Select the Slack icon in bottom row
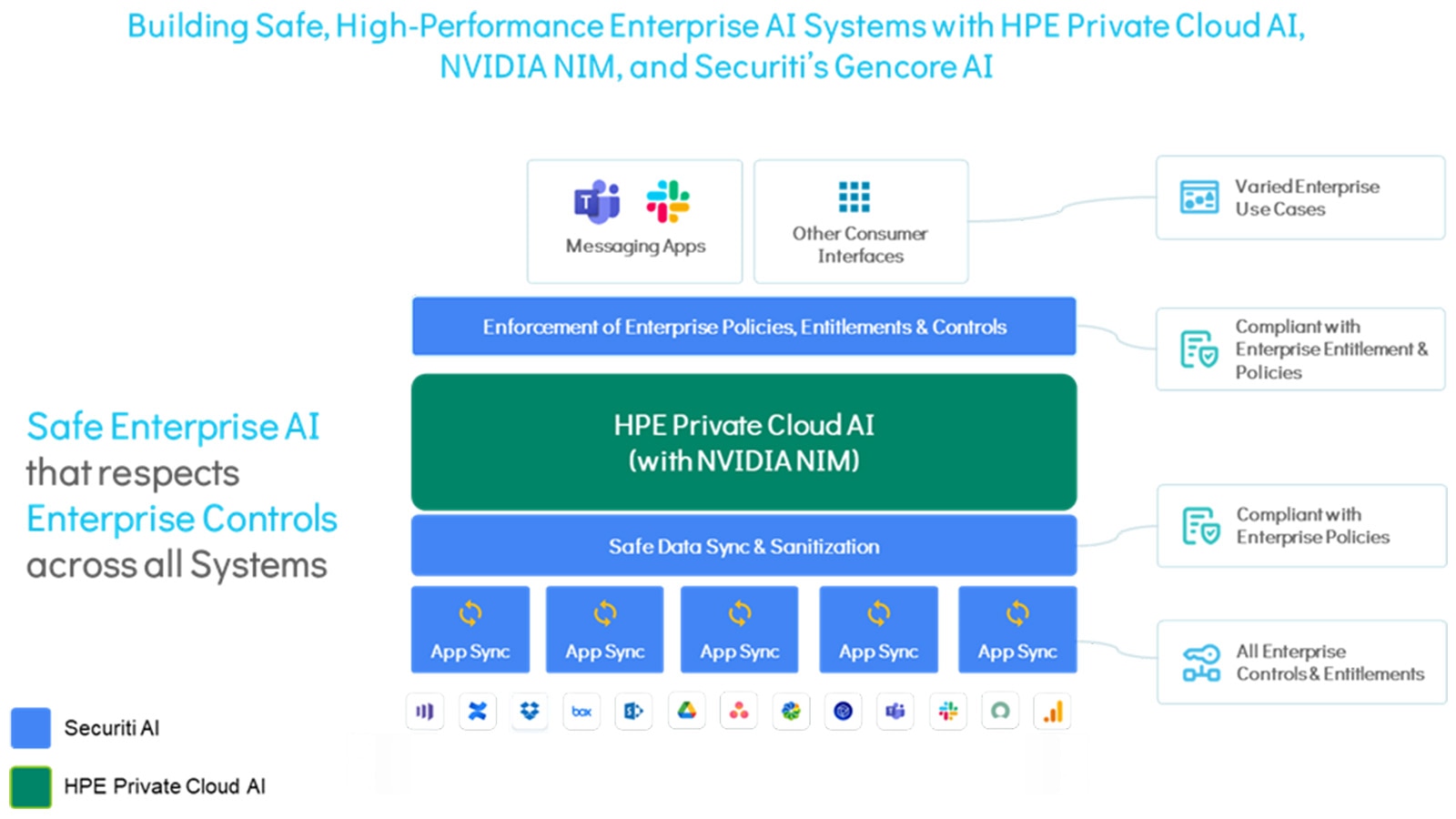Screen dimensions: 1456x819 pos(947,712)
